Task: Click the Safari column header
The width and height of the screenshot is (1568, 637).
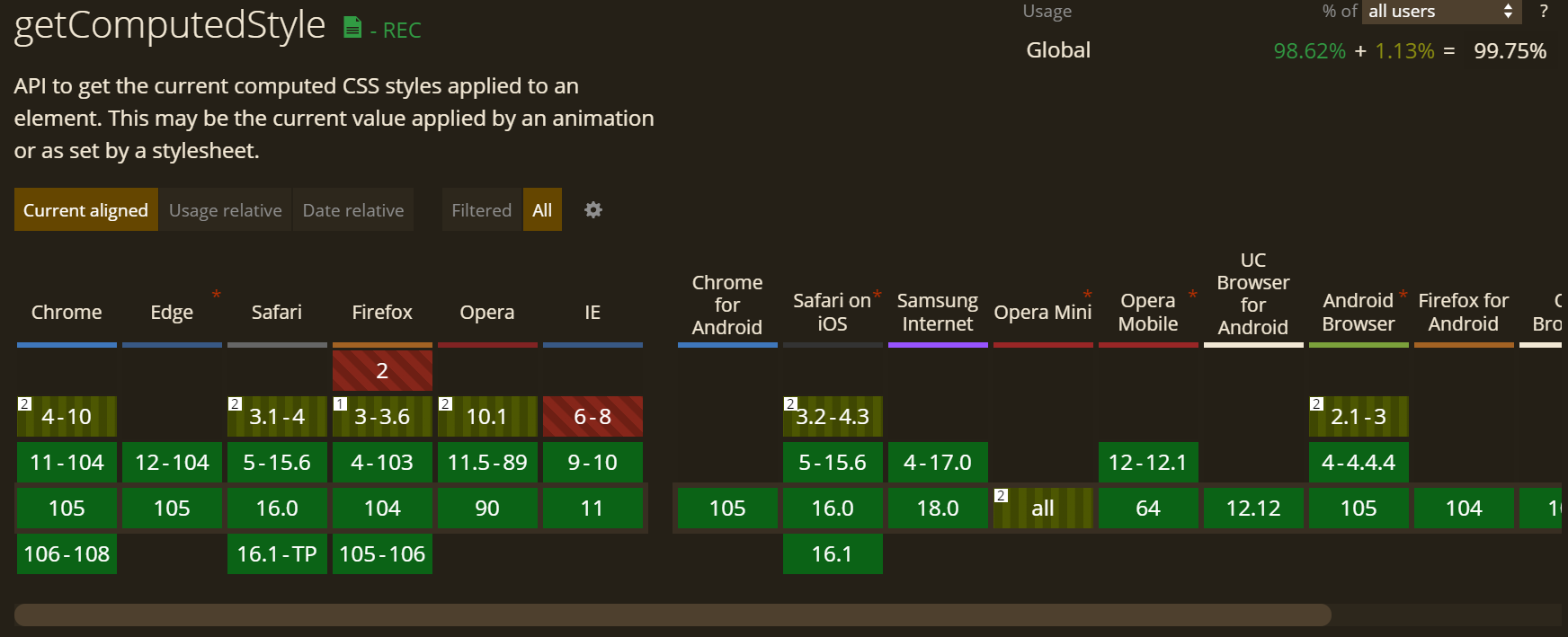Action: 277,312
